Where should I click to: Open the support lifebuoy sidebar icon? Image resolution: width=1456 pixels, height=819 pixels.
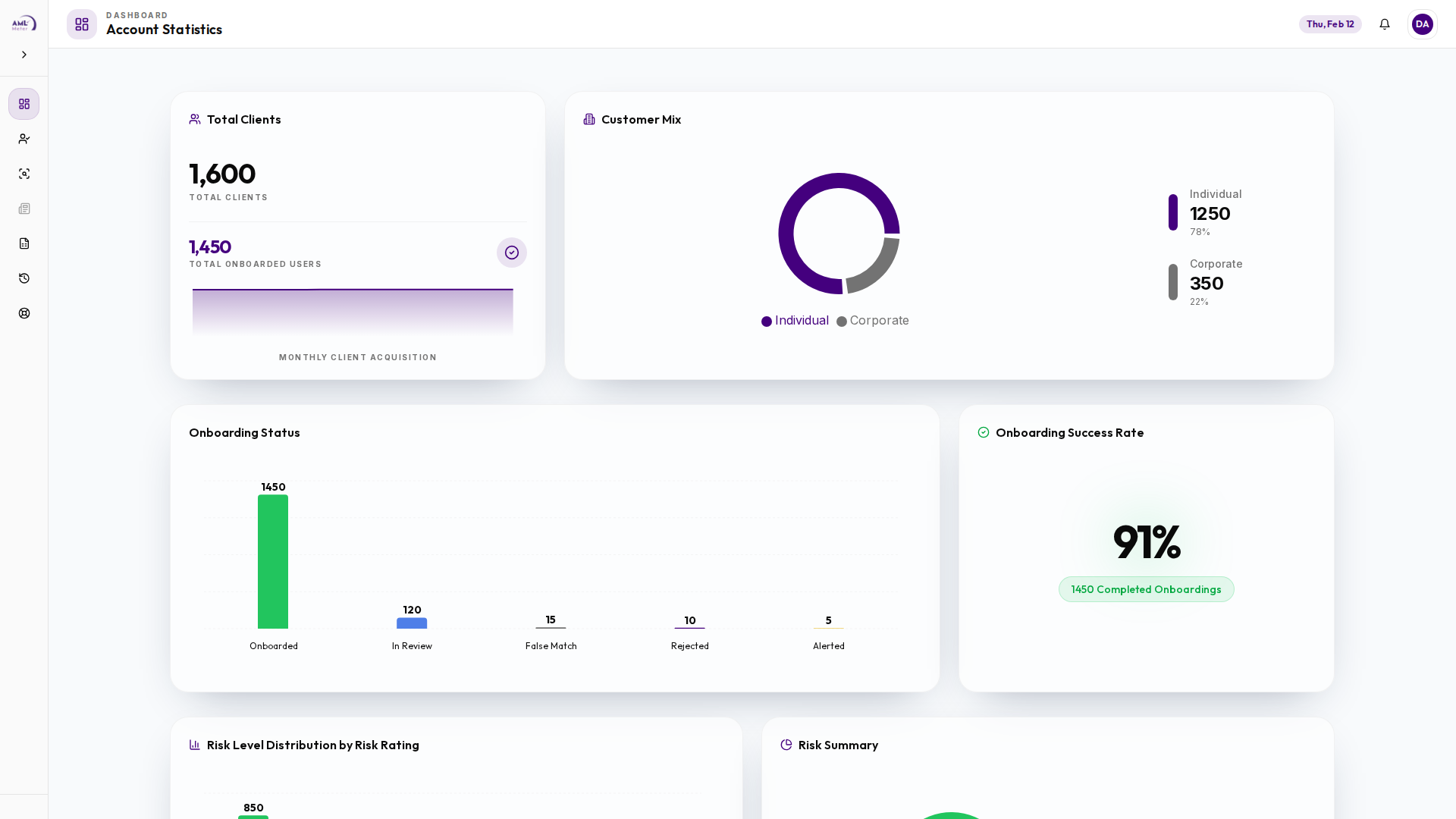point(24,313)
